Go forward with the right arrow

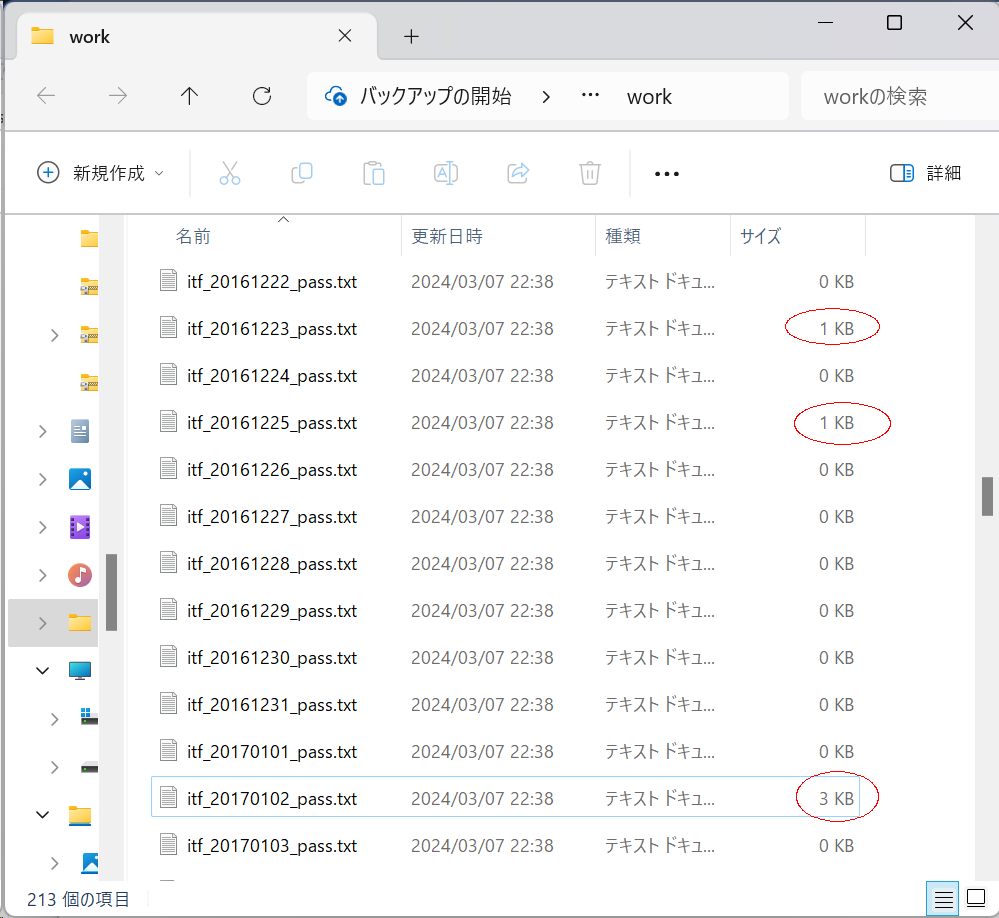click(118, 96)
